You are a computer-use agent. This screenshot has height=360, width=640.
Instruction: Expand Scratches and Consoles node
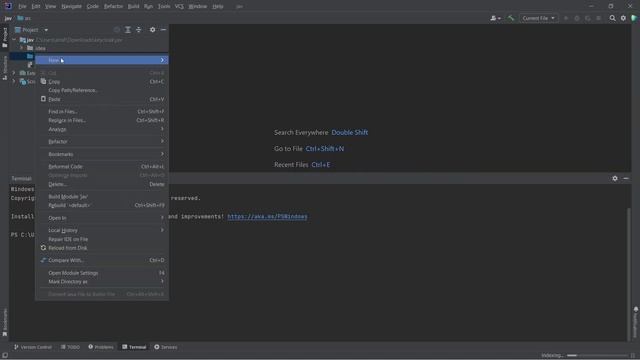14,81
